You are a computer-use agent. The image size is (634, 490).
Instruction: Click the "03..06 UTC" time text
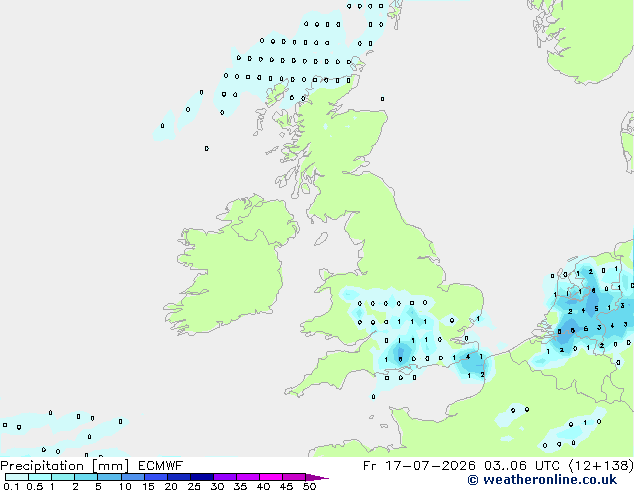tap(522, 466)
